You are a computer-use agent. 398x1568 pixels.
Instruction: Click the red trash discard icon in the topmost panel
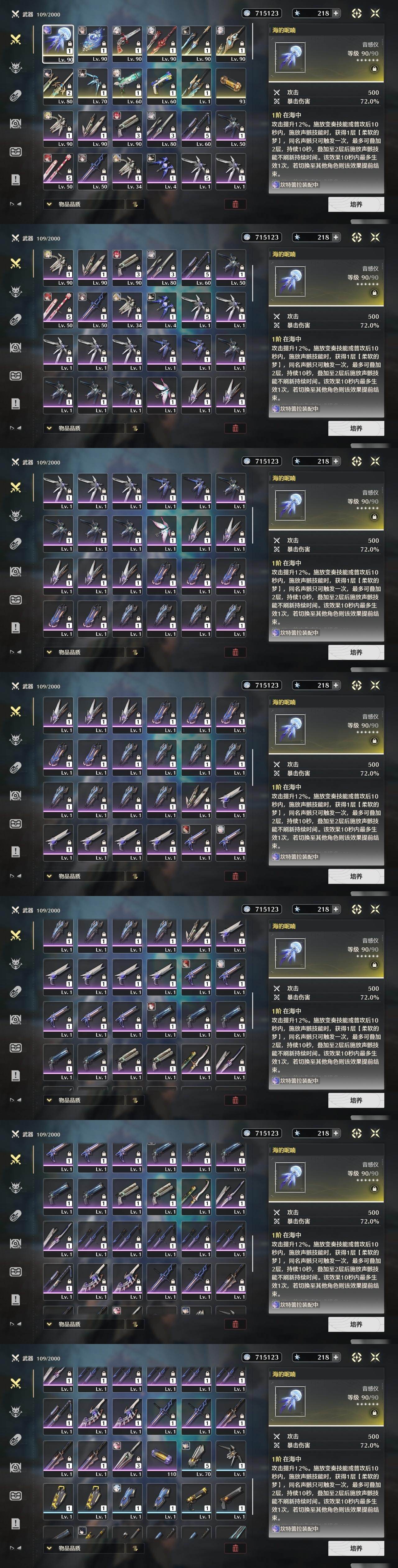click(235, 204)
